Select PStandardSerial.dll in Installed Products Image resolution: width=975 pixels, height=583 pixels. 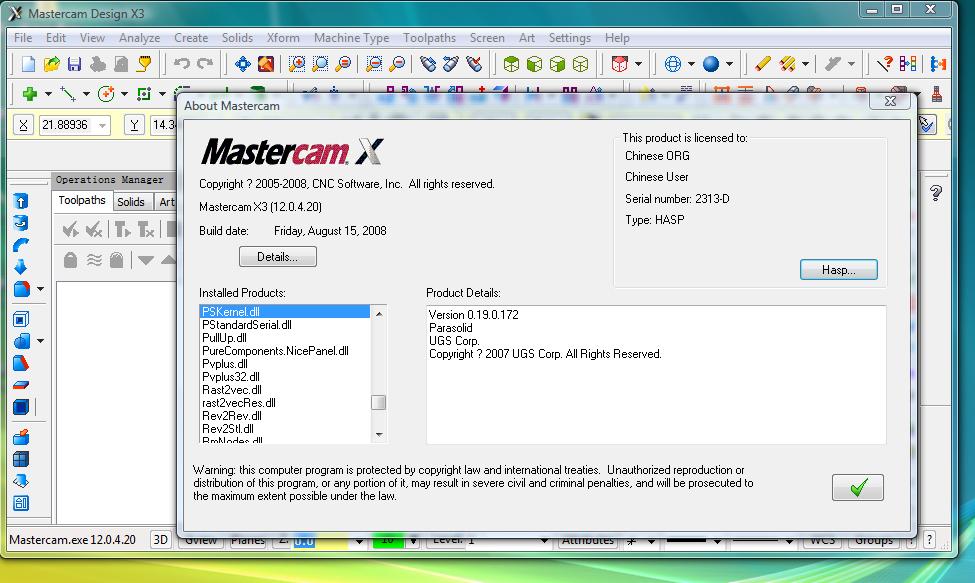tap(247, 324)
